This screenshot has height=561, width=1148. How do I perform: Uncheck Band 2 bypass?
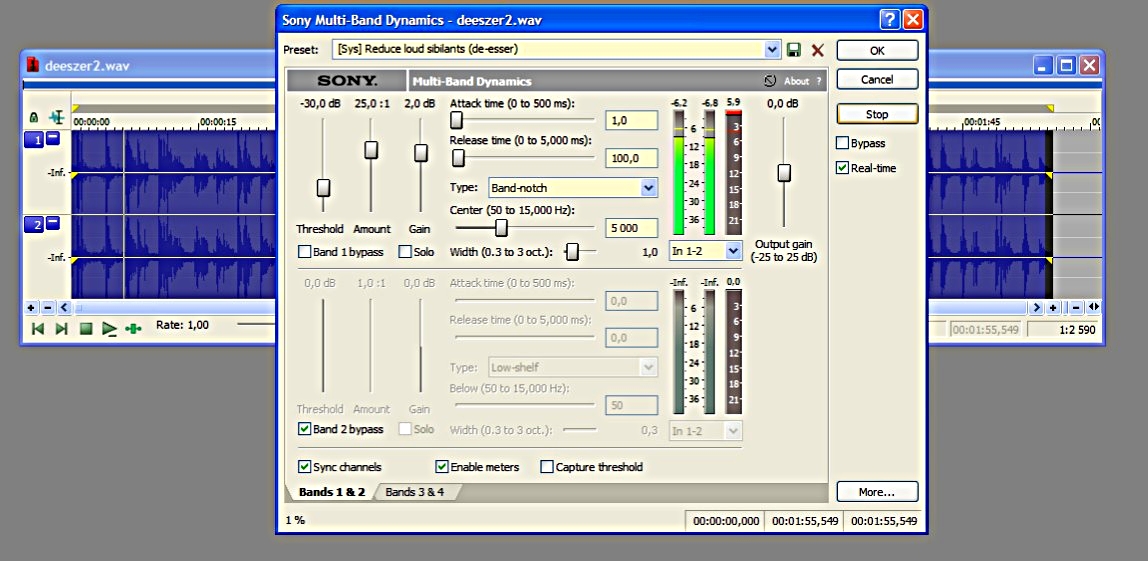pyautogui.click(x=305, y=429)
